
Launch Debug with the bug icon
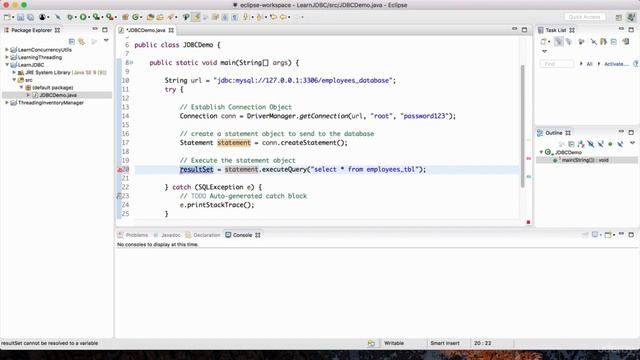pyautogui.click(x=70, y=17)
